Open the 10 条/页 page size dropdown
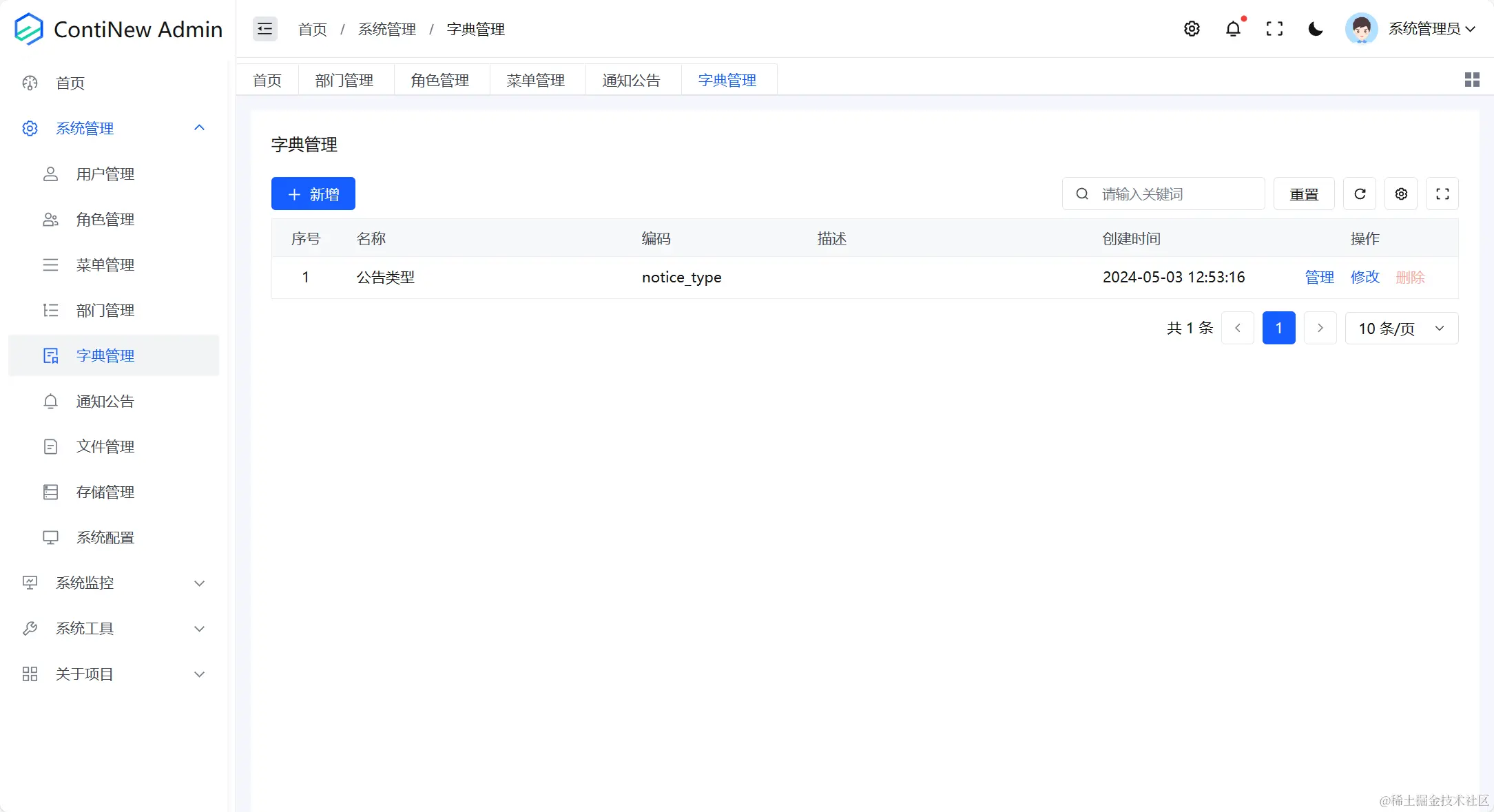The height and width of the screenshot is (812, 1494). pos(1402,329)
